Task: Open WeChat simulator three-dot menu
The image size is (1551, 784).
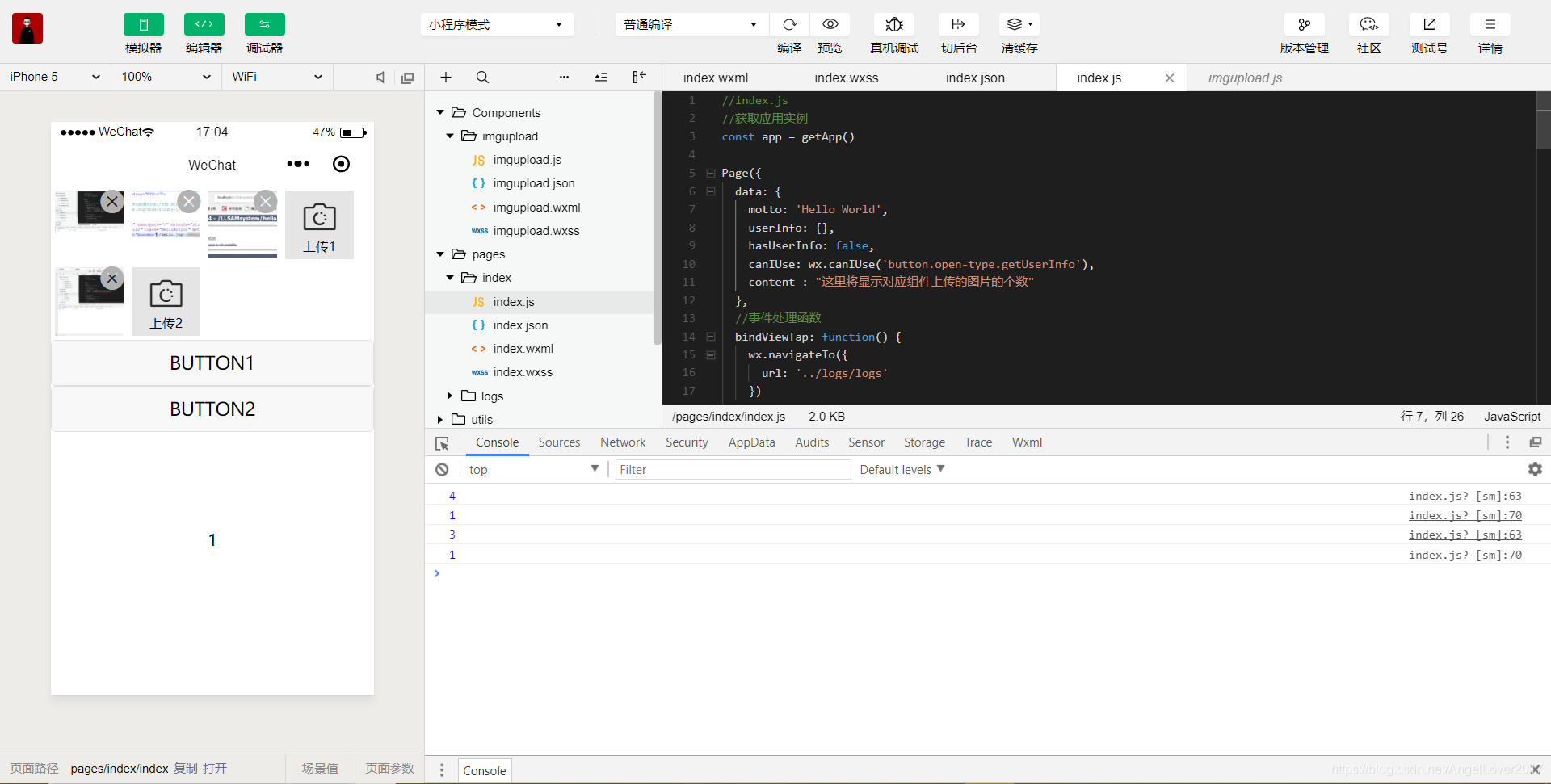Action: (298, 164)
